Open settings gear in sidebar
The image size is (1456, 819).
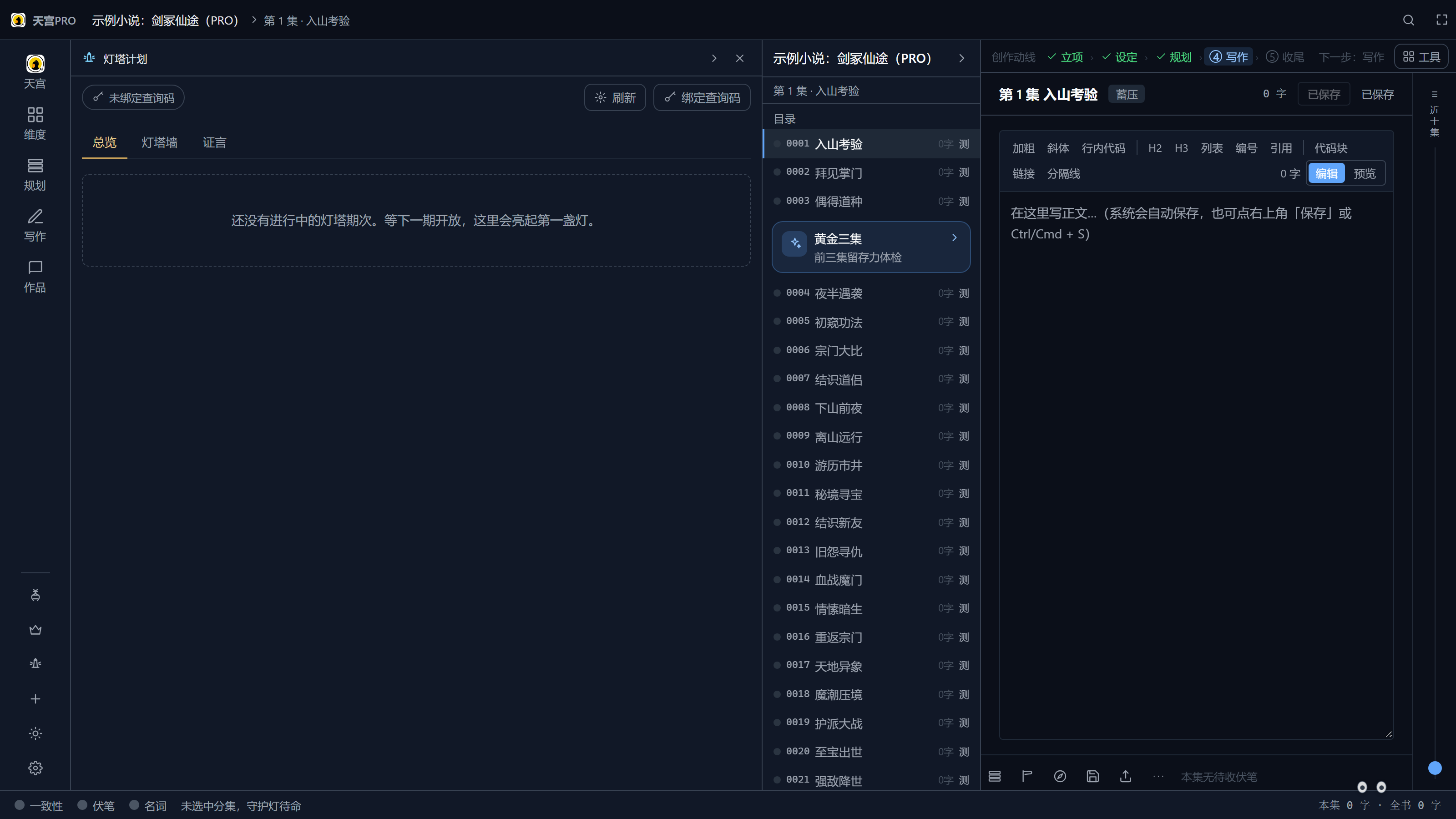pos(35,768)
